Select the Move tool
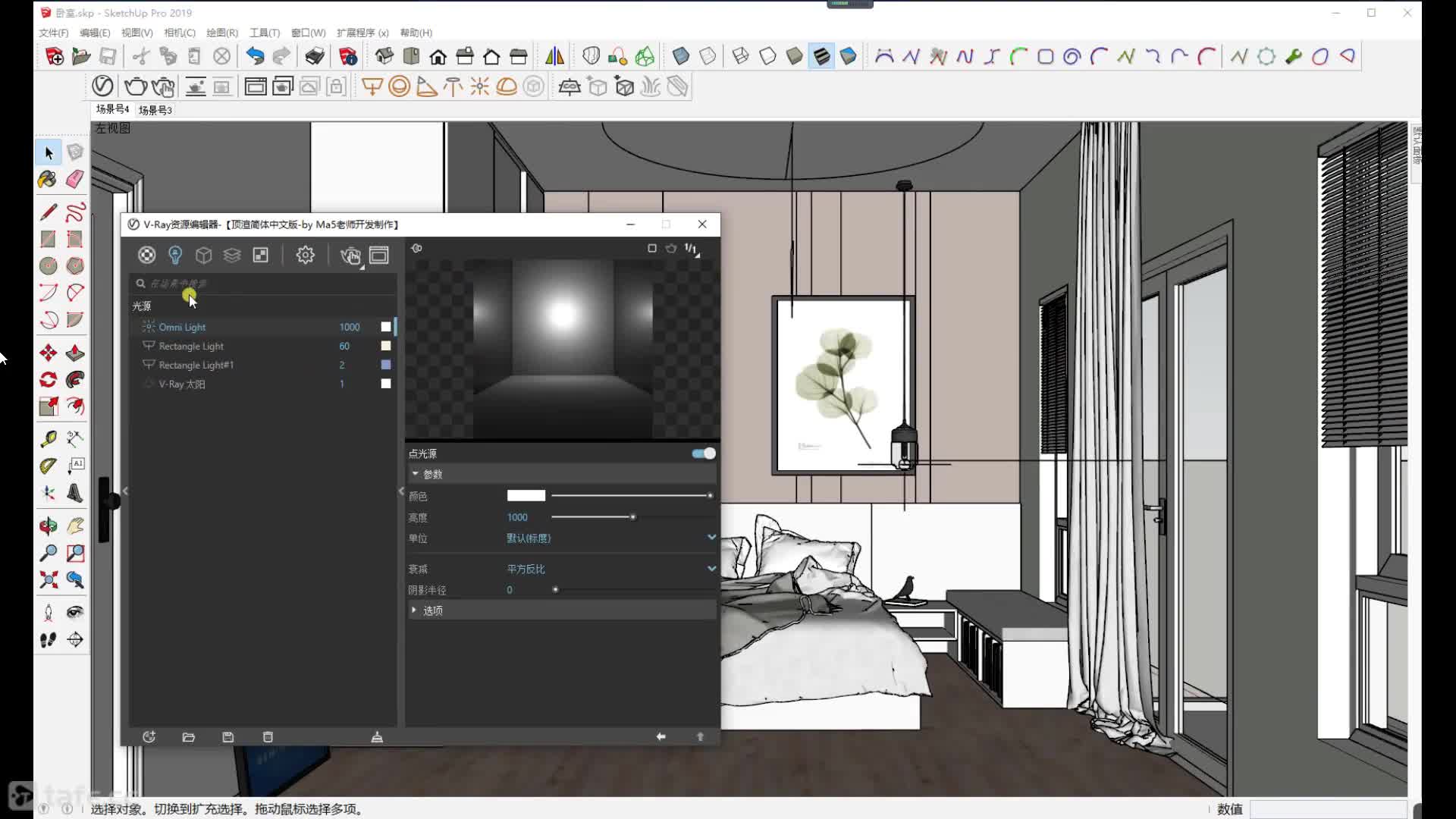The height and width of the screenshot is (819, 1456). tap(48, 353)
